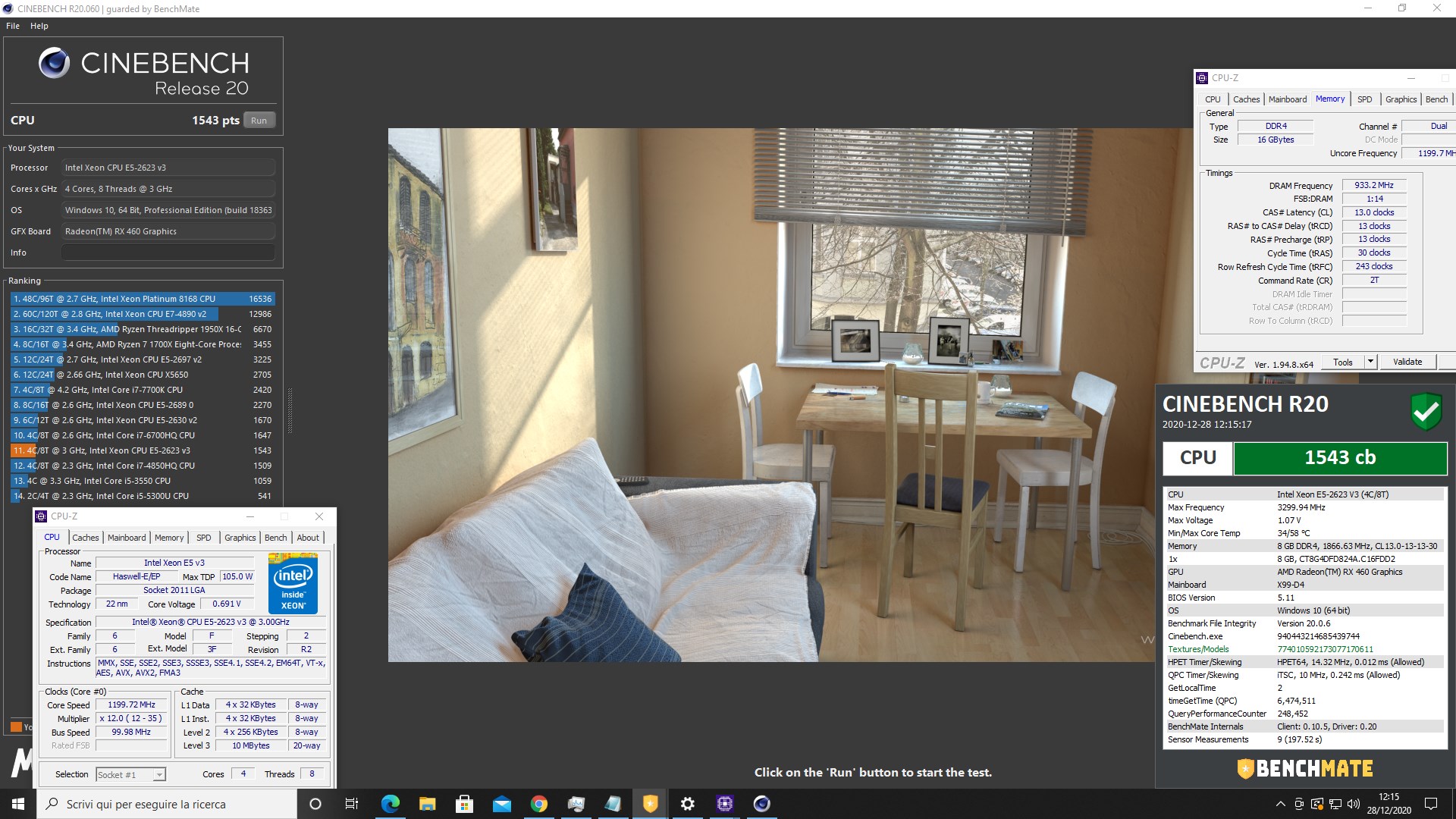
Task: Click the orange Your Score legend swatch
Action: [x=16, y=726]
